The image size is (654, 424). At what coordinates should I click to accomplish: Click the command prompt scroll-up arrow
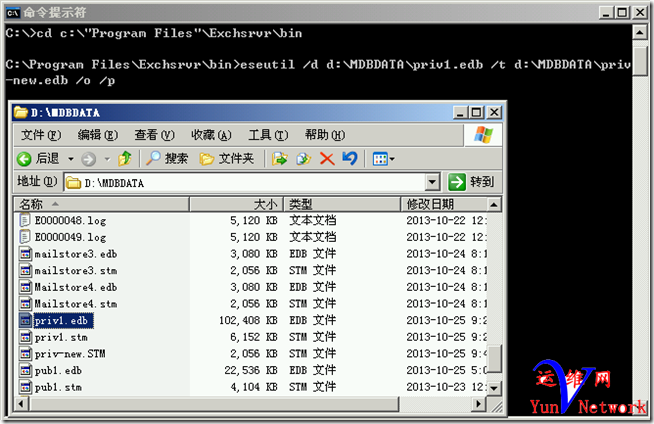pos(639,32)
